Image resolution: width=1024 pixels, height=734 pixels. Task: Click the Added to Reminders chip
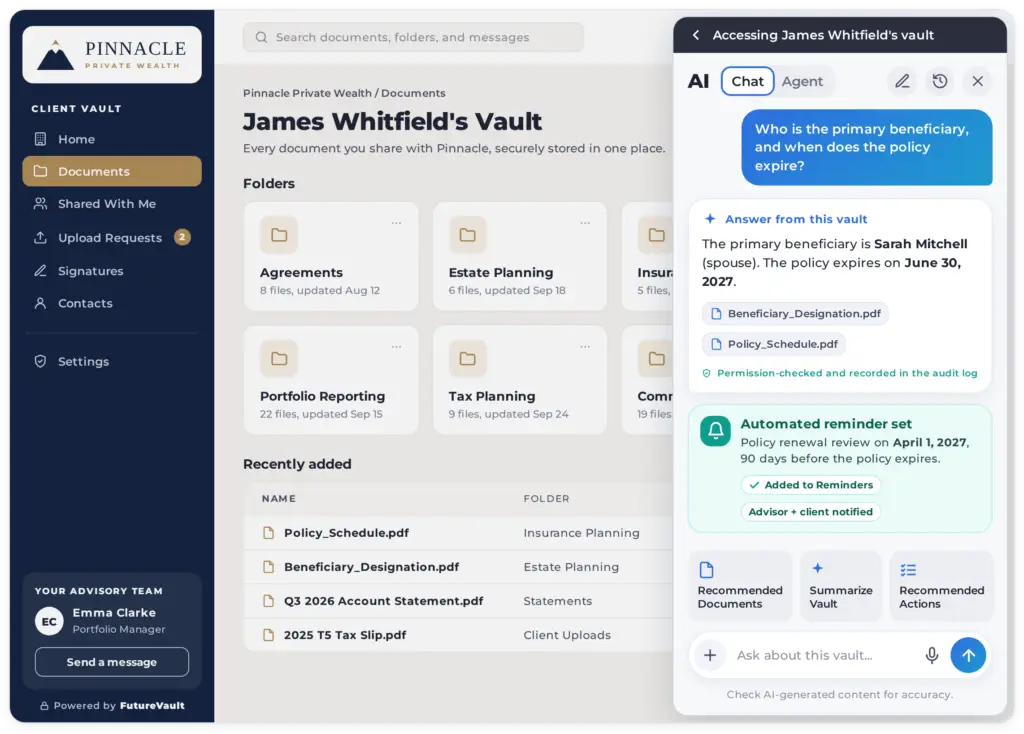810,485
